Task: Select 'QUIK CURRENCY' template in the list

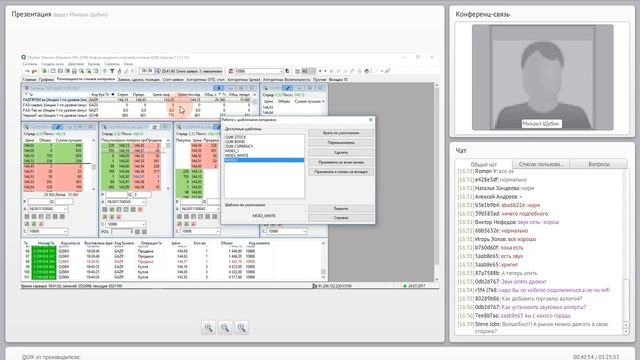Action: pos(239,146)
